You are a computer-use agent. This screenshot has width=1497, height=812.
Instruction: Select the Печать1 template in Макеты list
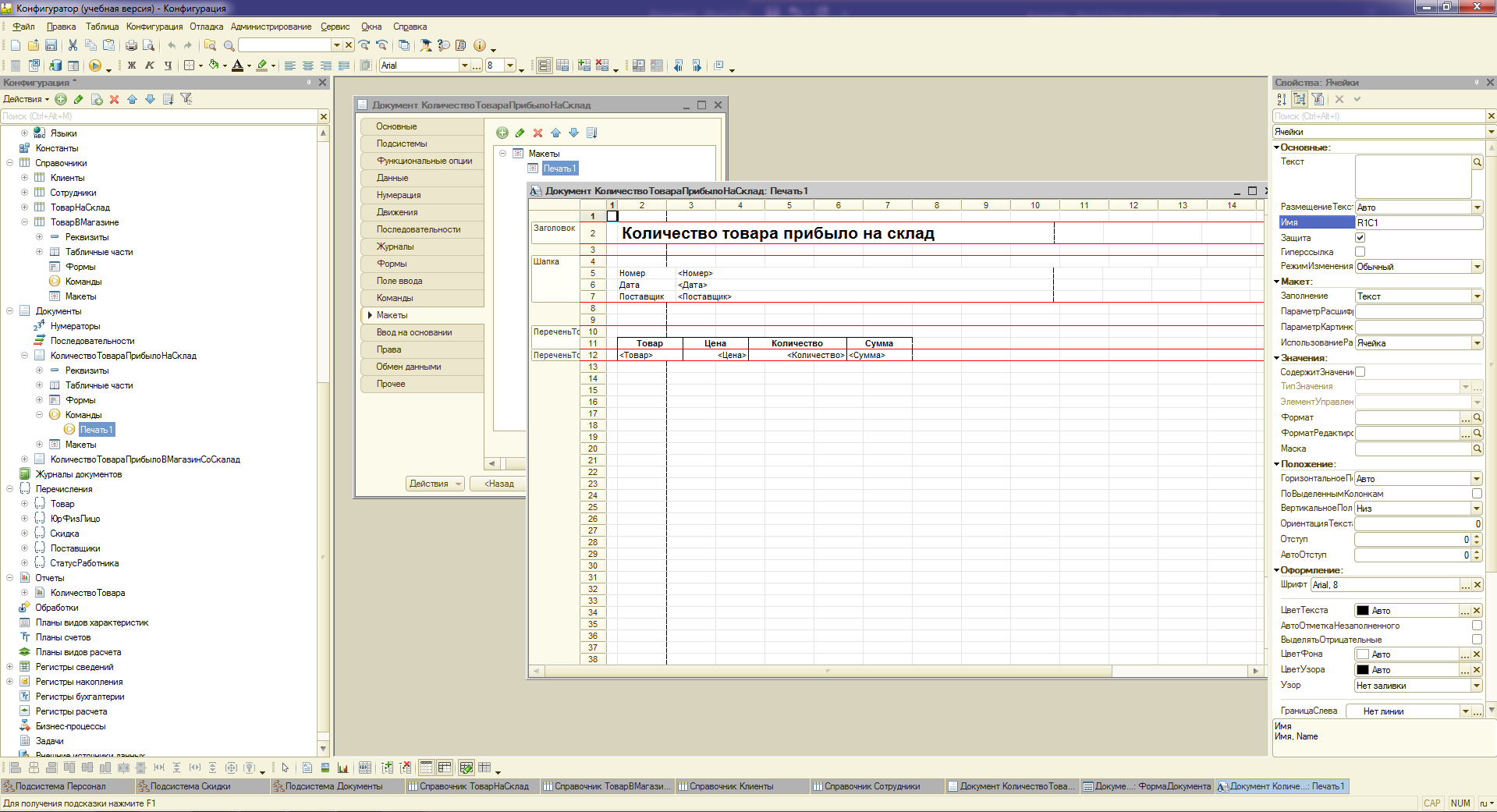click(559, 168)
